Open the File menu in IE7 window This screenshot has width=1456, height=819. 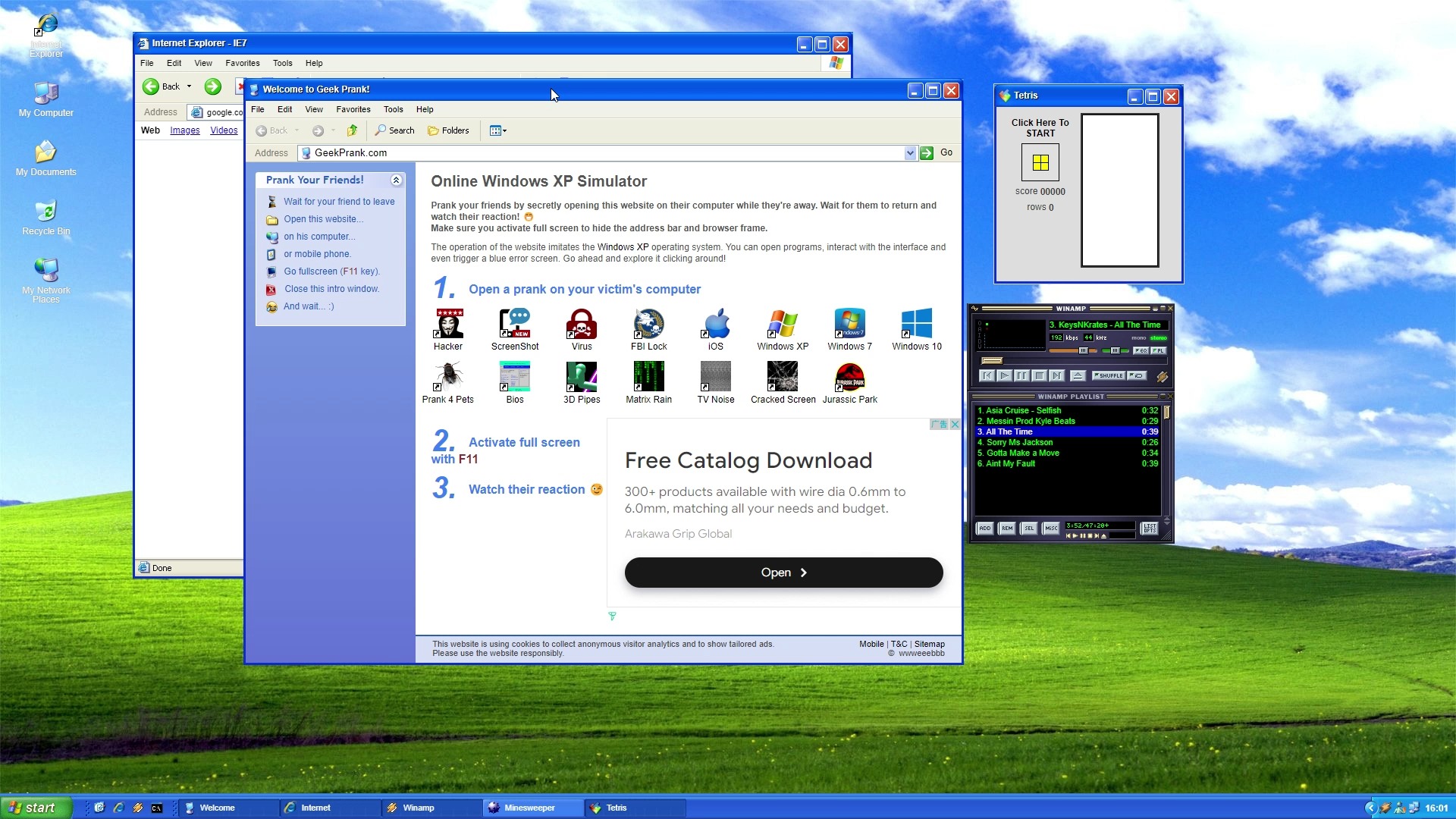click(147, 63)
